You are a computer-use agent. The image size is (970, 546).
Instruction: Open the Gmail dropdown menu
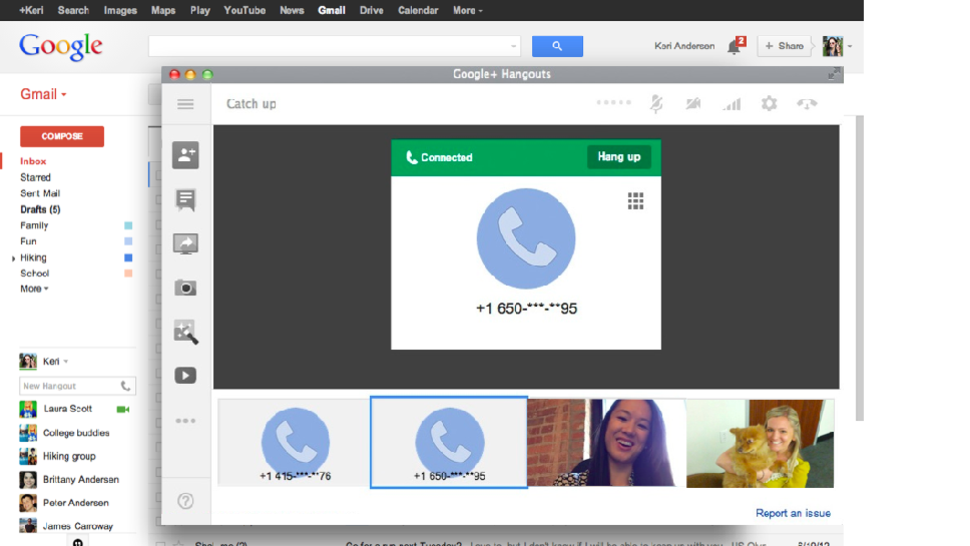click(x=43, y=94)
